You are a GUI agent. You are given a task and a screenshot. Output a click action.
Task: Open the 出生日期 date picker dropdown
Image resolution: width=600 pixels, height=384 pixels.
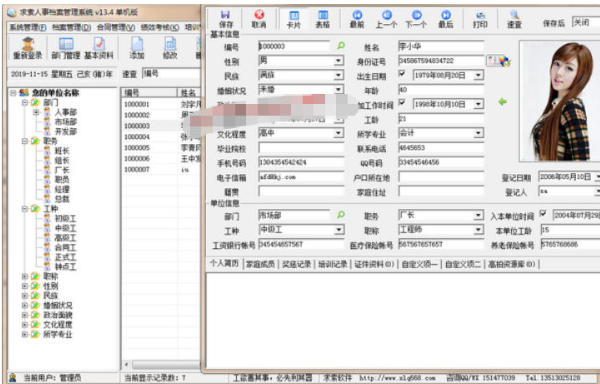(478, 75)
